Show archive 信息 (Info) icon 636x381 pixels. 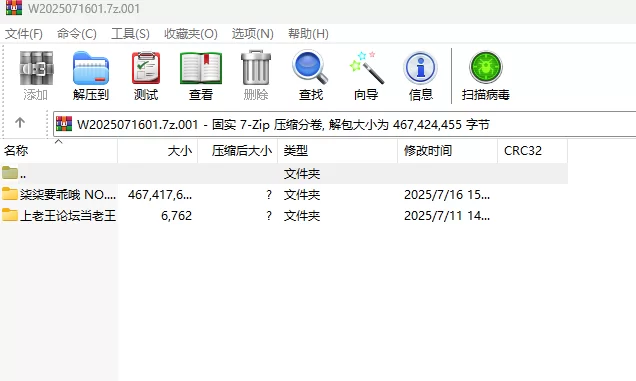pos(420,68)
